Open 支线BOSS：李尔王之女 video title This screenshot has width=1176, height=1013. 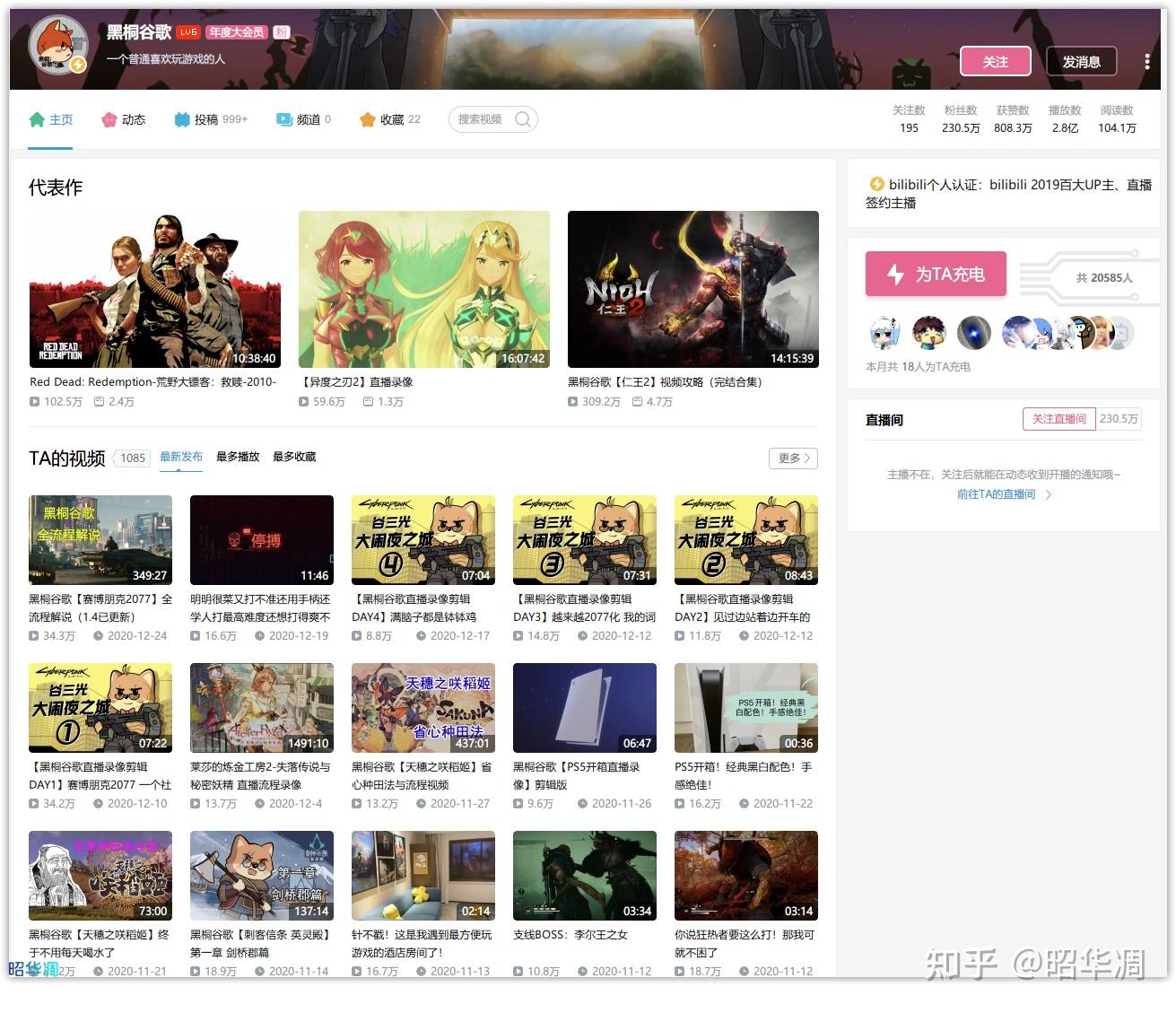571,935
